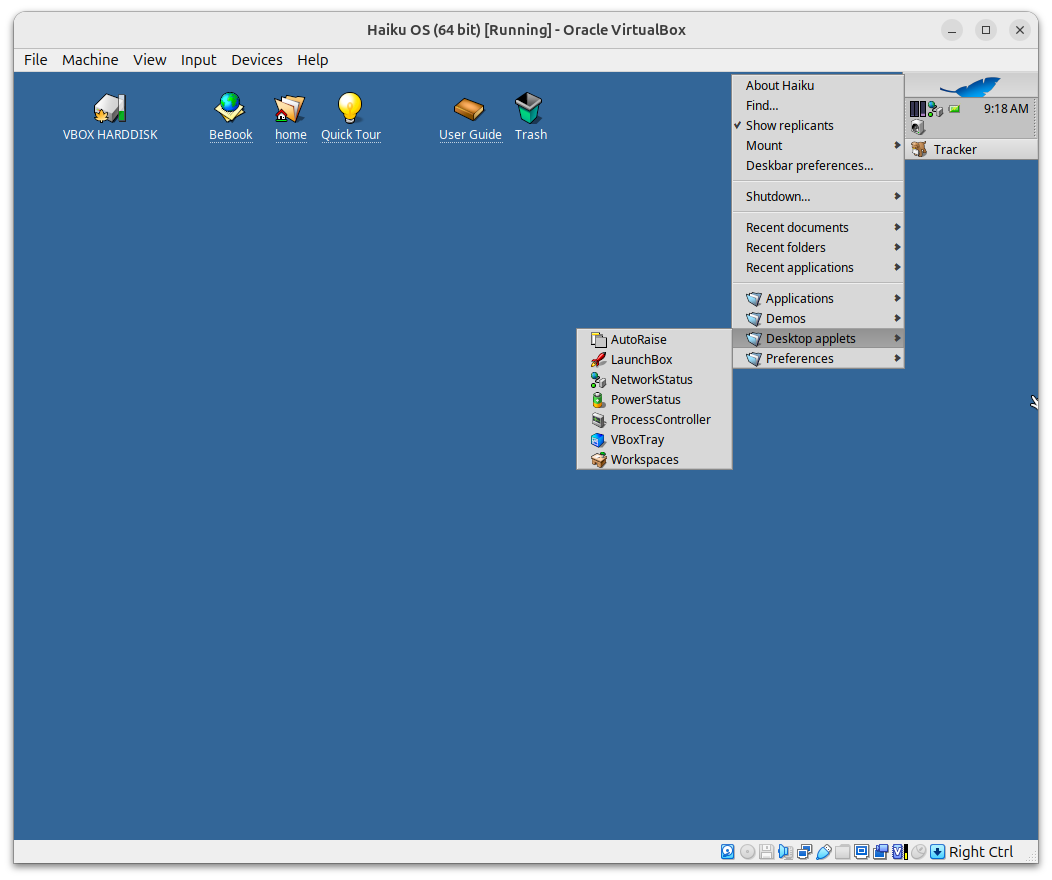Click the CPU usage bars in Deskbar tray

click(918, 109)
